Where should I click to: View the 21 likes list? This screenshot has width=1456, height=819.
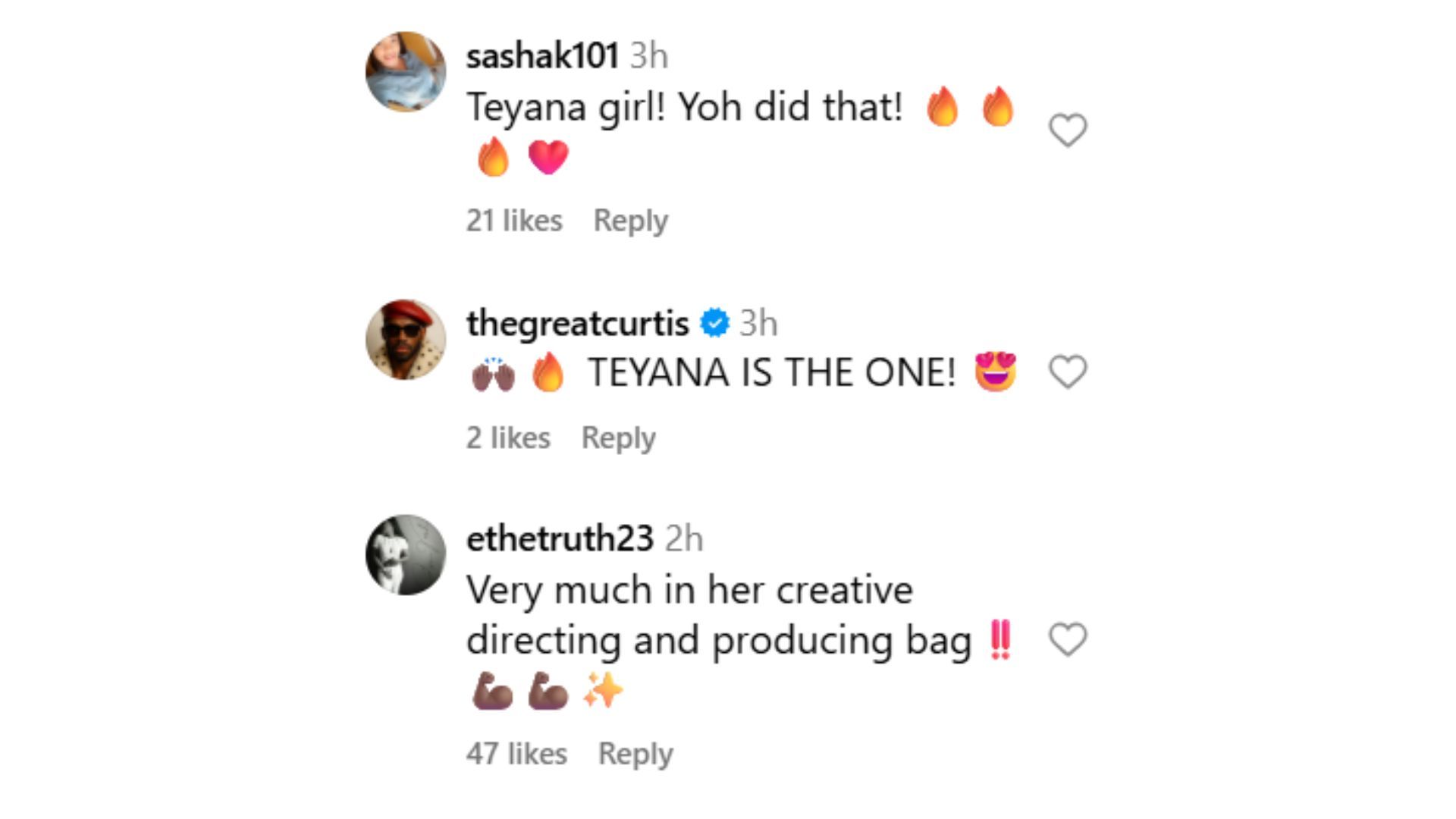click(514, 221)
